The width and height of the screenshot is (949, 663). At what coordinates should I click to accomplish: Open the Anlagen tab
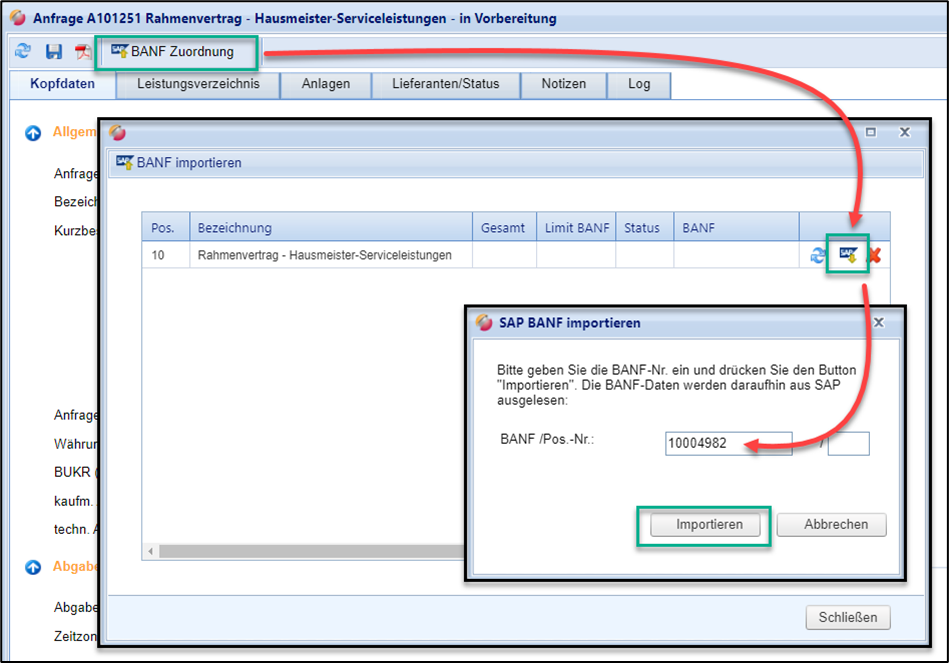click(326, 84)
